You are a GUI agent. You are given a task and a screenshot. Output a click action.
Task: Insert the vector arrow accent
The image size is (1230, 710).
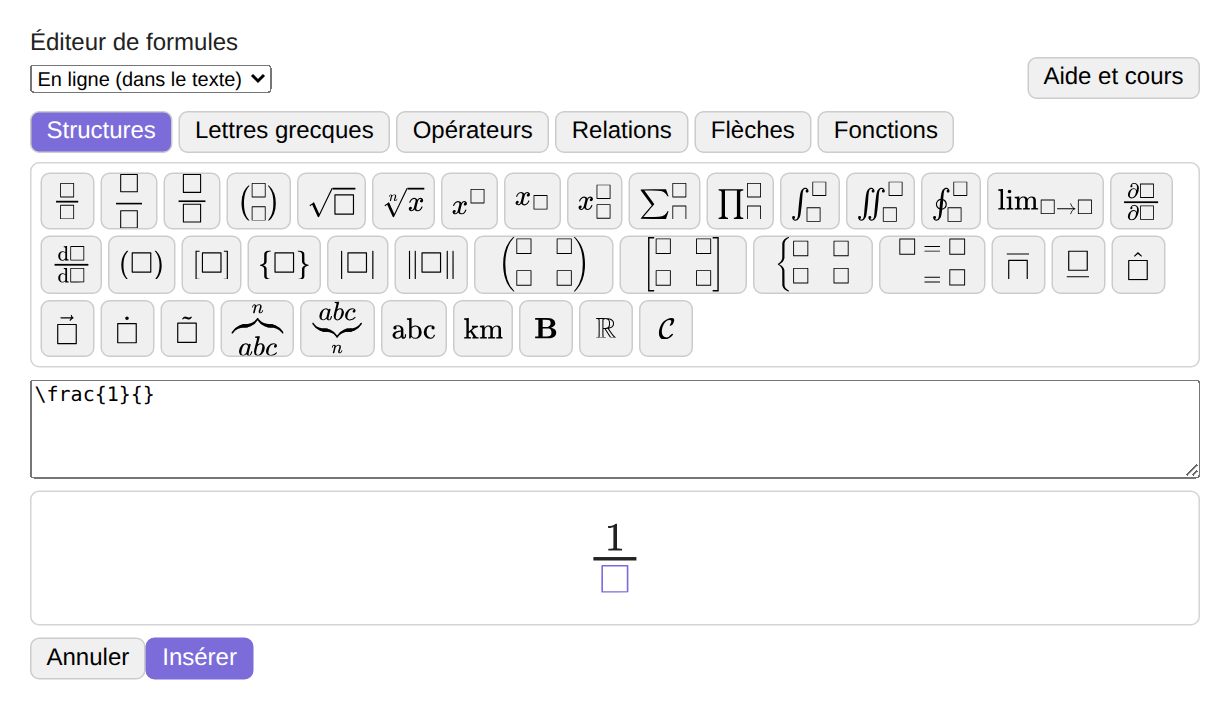click(x=67, y=329)
